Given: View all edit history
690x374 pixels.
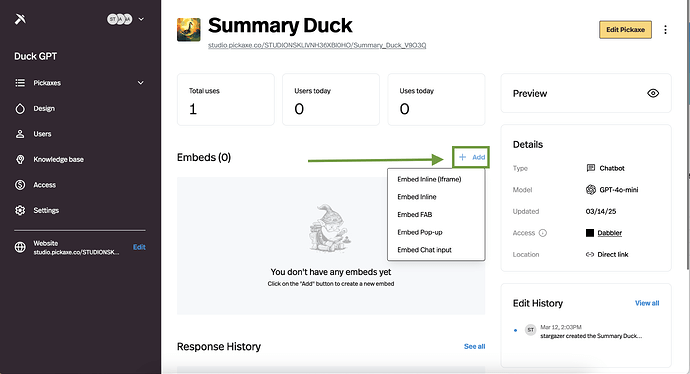Looking at the screenshot, I should coord(647,303).
